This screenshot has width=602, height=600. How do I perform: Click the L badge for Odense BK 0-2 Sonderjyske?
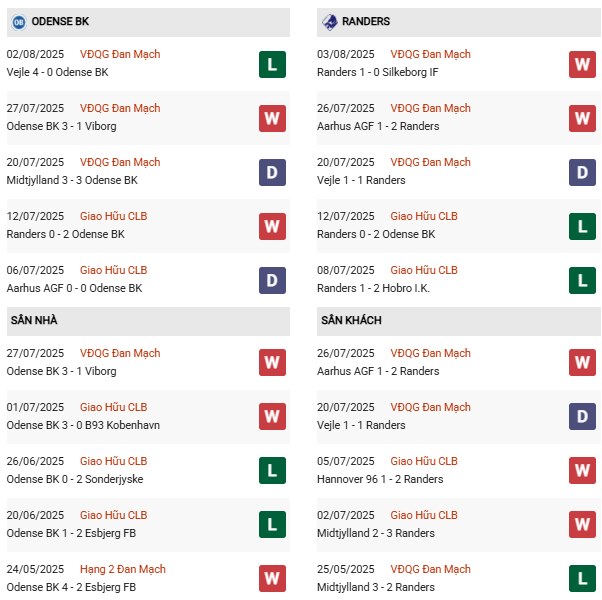click(272, 471)
